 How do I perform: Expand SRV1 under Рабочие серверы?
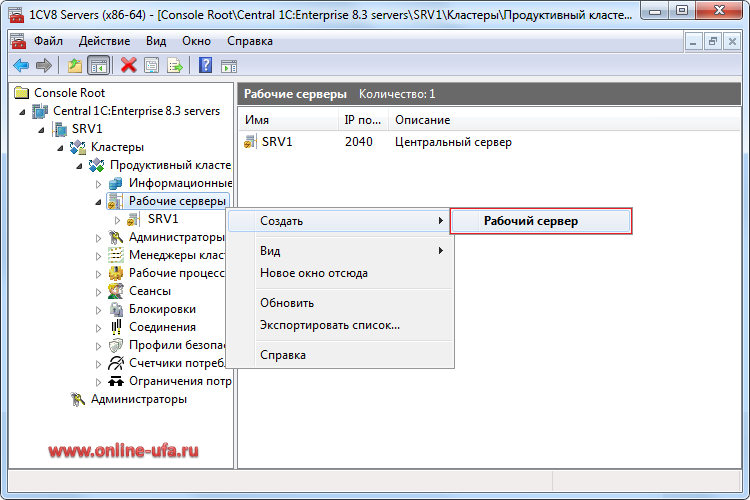[117, 220]
